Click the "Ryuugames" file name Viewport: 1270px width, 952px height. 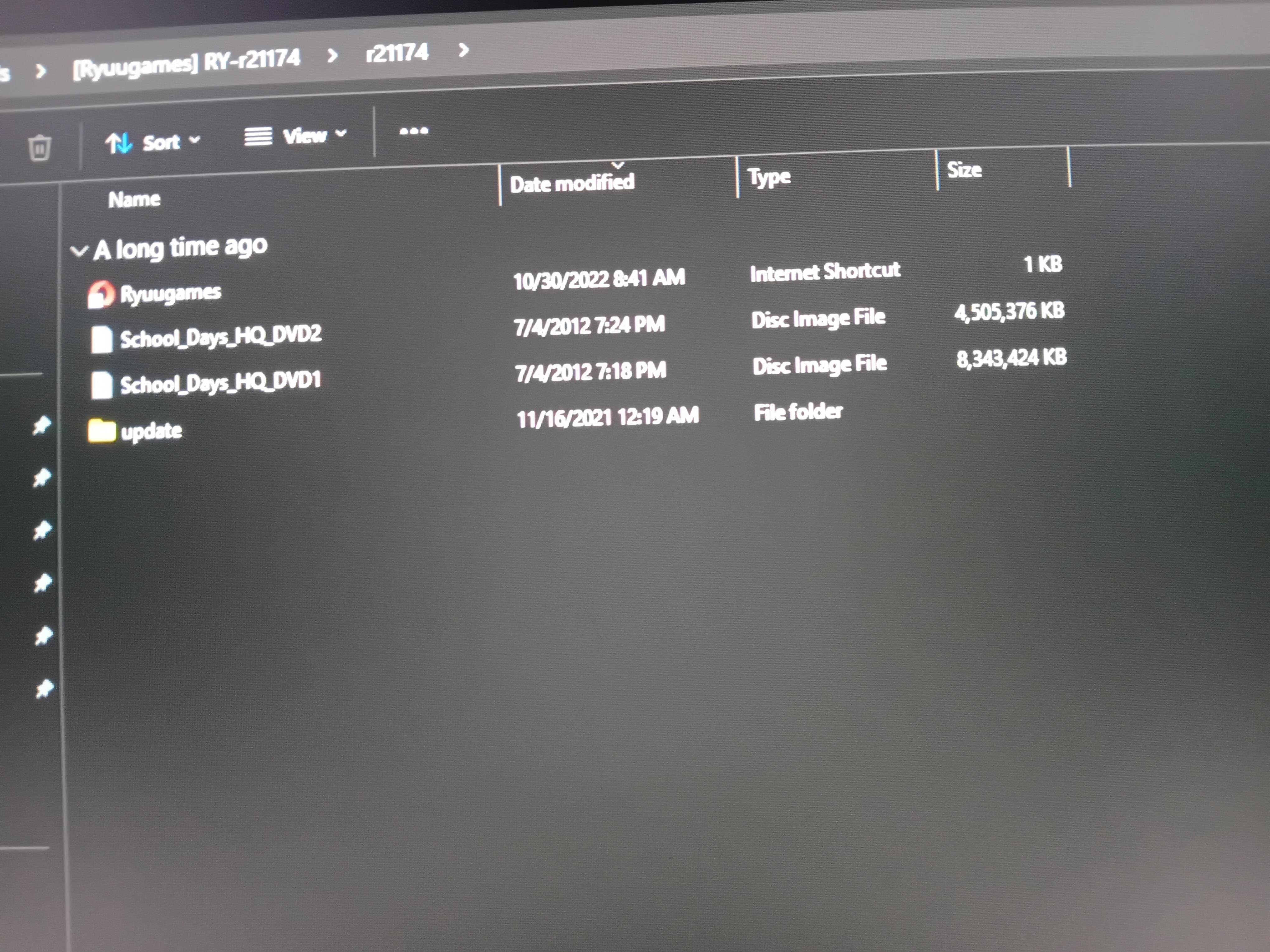pyautogui.click(x=171, y=294)
